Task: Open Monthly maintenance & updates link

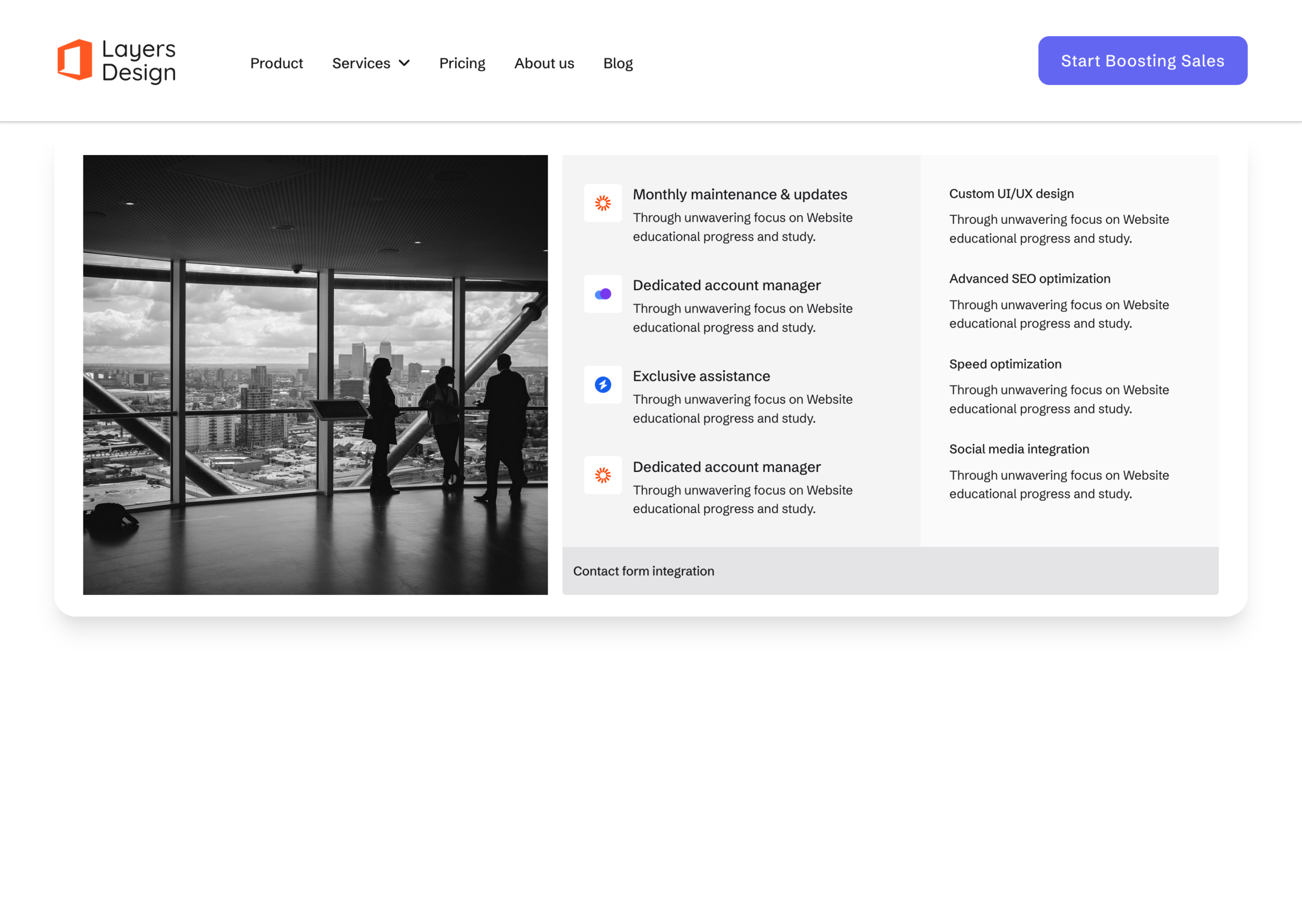Action: tap(740, 195)
